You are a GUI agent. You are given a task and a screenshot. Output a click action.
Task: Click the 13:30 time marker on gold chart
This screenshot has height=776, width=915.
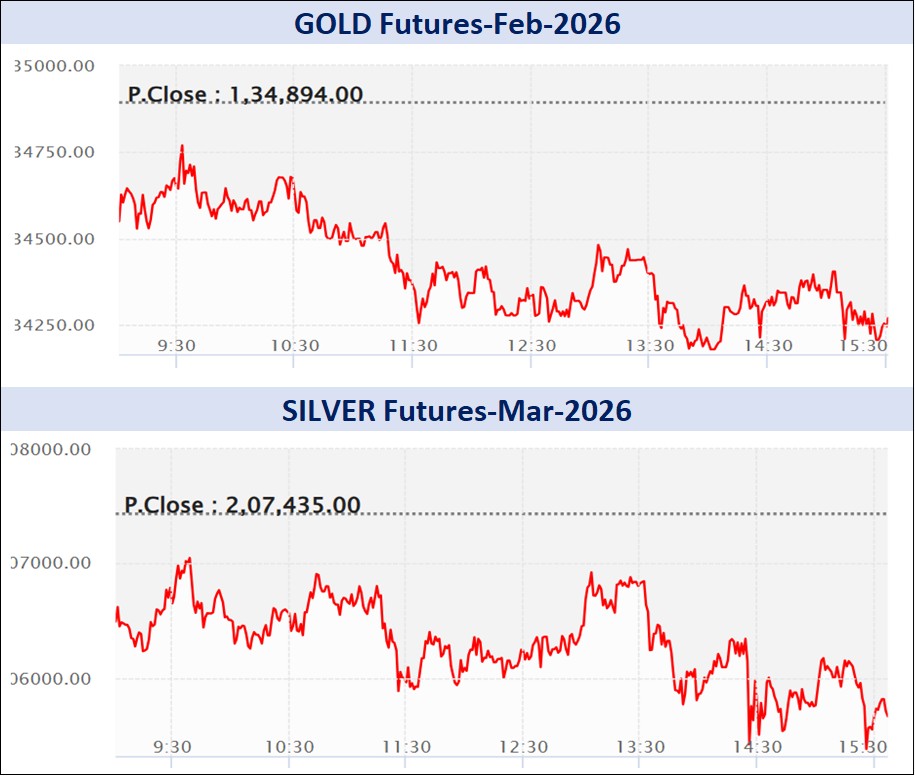pyautogui.click(x=650, y=345)
